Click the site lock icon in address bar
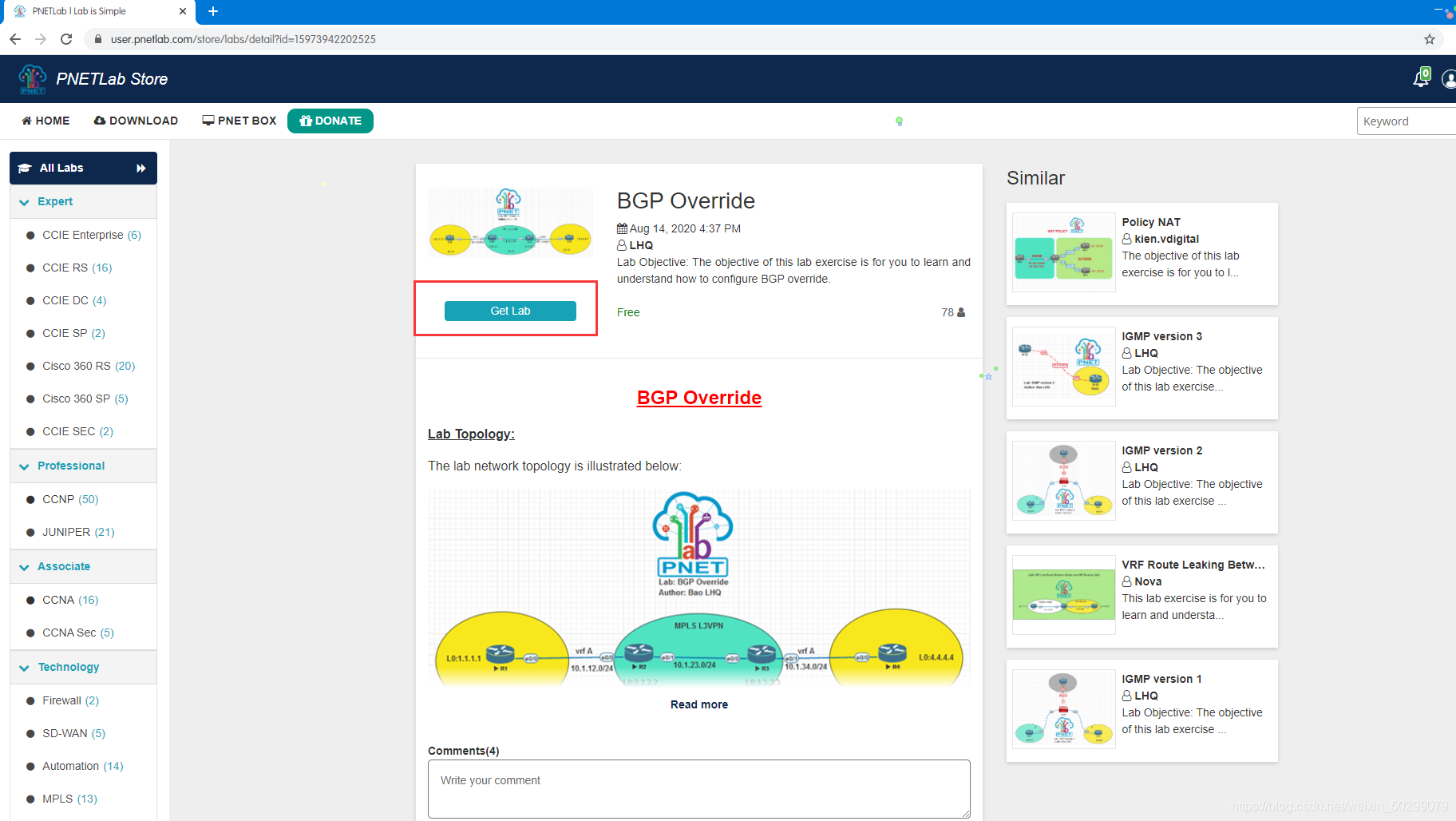This screenshot has height=821, width=1456. 97,39
